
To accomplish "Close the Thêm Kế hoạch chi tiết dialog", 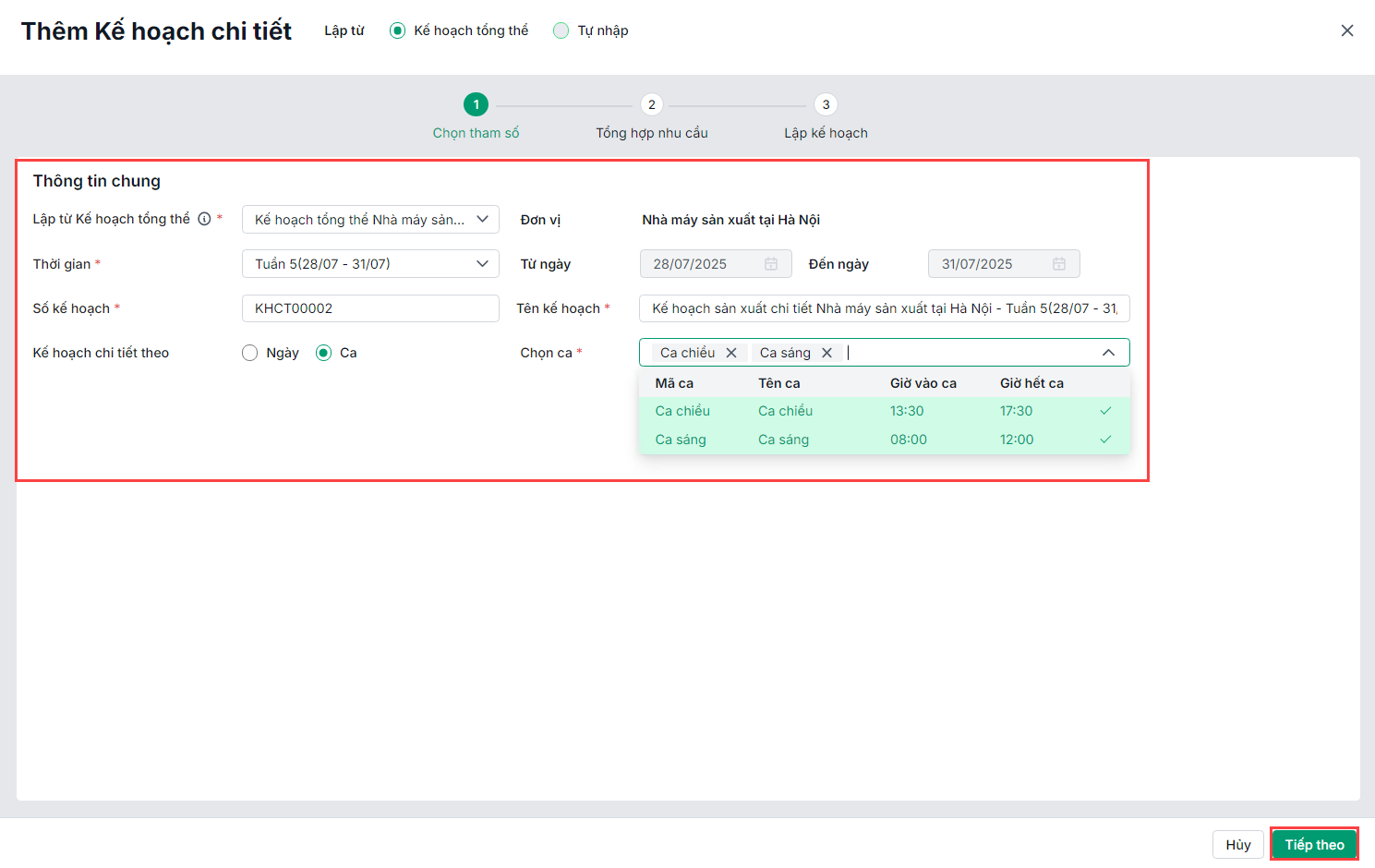I will (x=1347, y=30).
